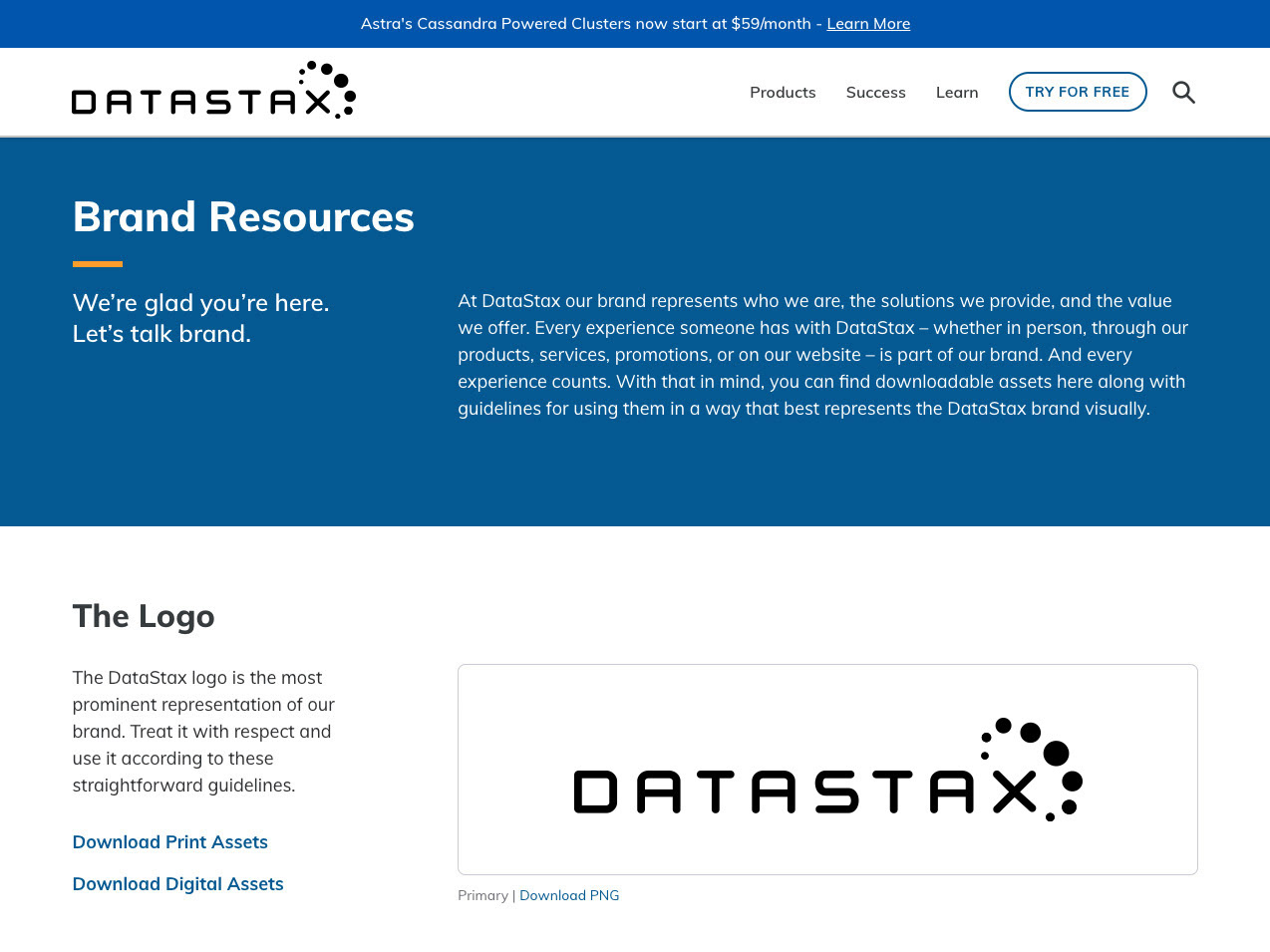Open the Success menu
The image size is (1270, 952).
tap(876, 92)
